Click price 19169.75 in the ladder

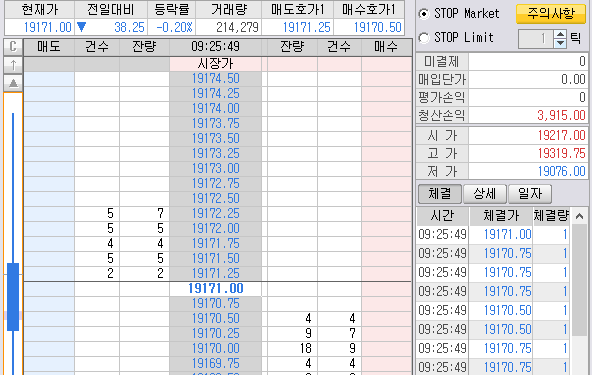pos(216,364)
